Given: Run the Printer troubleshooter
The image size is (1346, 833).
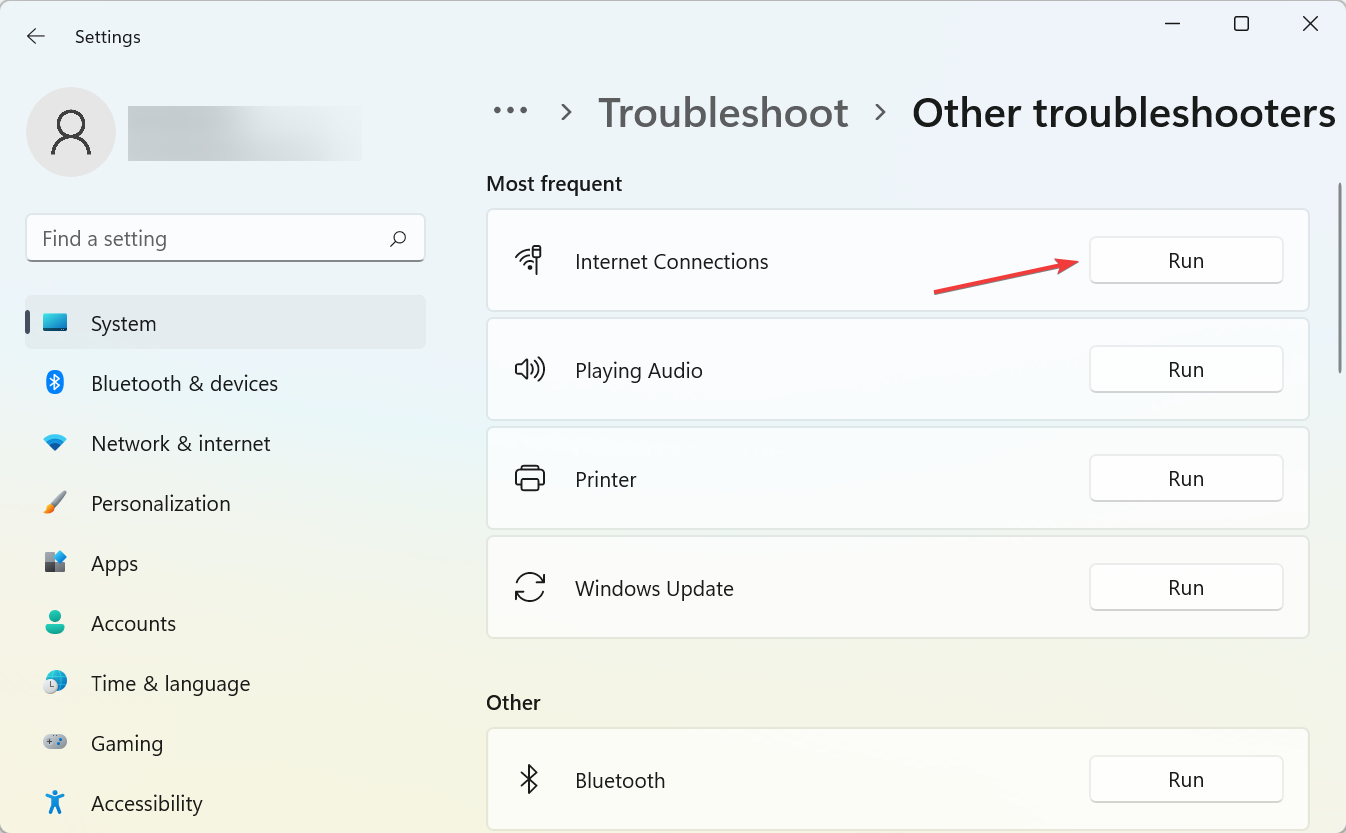Looking at the screenshot, I should [x=1185, y=479].
